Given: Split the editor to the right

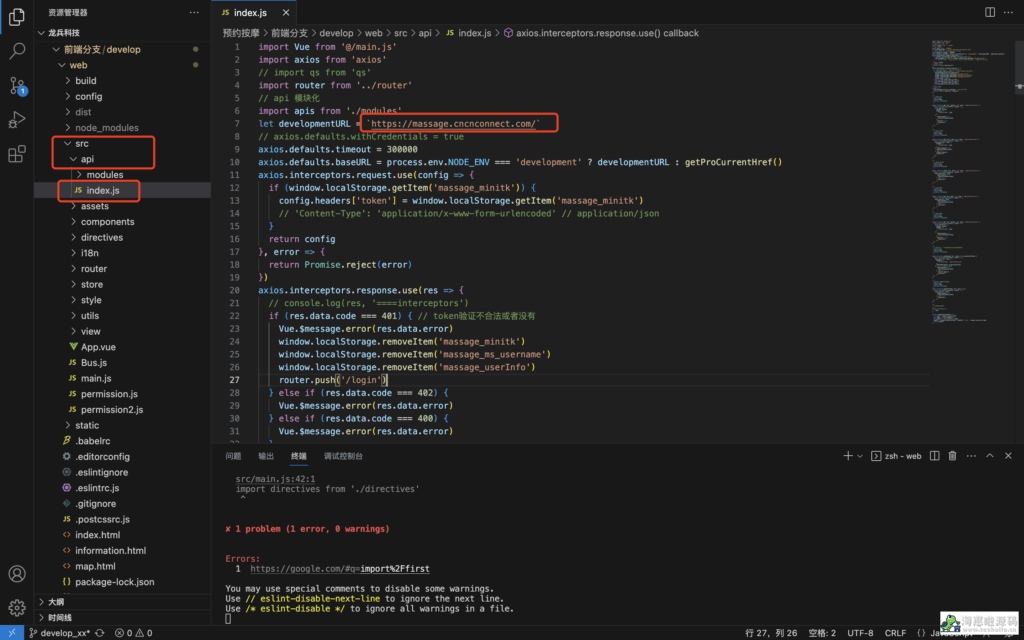Looking at the screenshot, I should 990,12.
